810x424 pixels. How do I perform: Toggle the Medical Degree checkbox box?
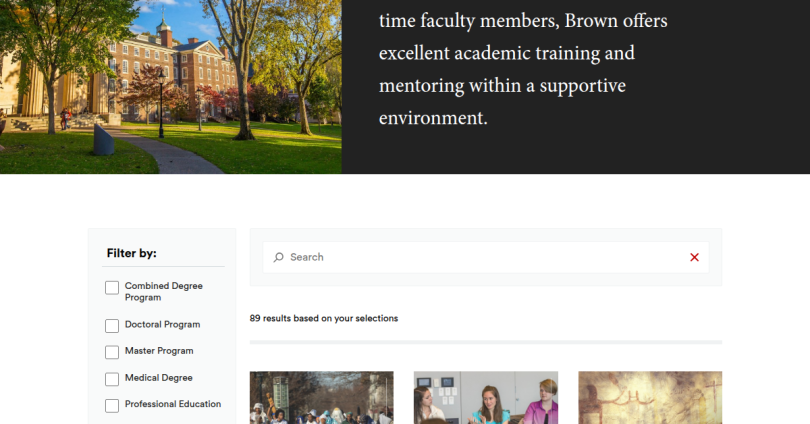112,379
